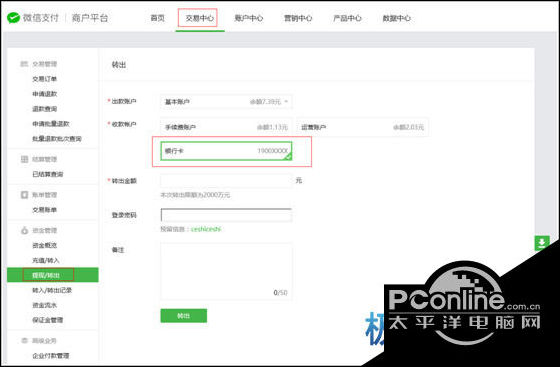Click the 交易管理 section icon in sidebar

click(x=24, y=64)
